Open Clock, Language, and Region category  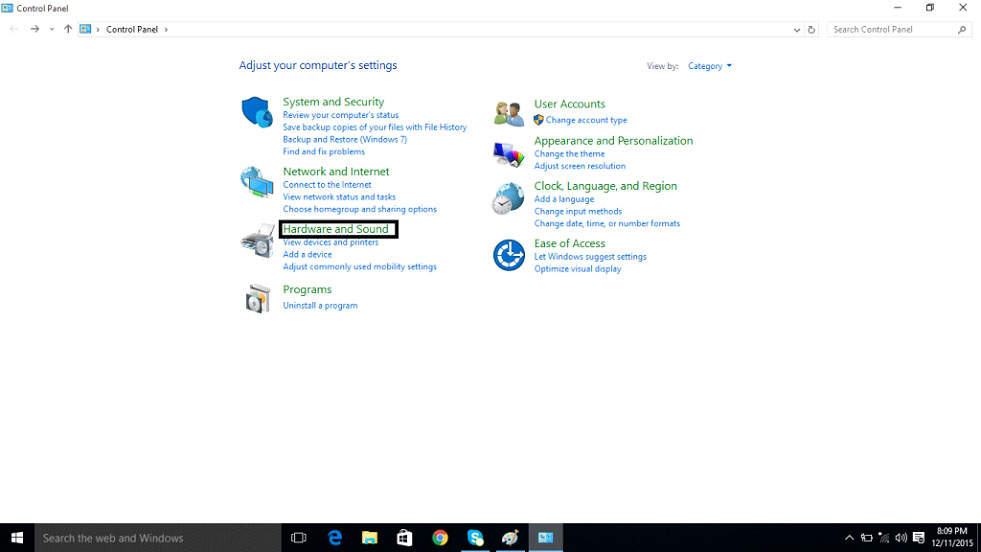[605, 186]
